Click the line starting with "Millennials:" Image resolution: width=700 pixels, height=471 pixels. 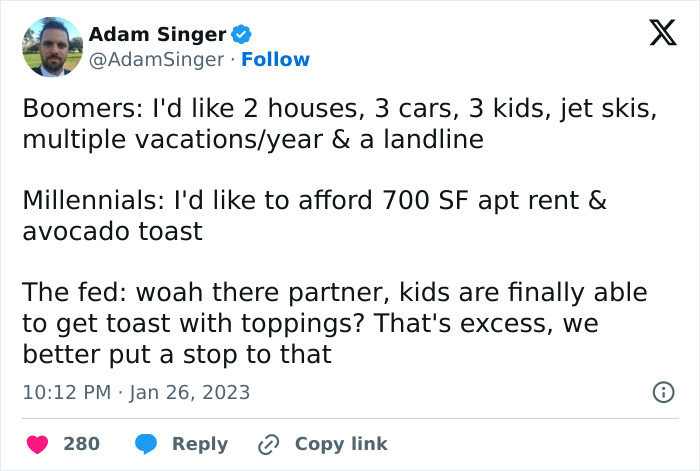(314, 201)
